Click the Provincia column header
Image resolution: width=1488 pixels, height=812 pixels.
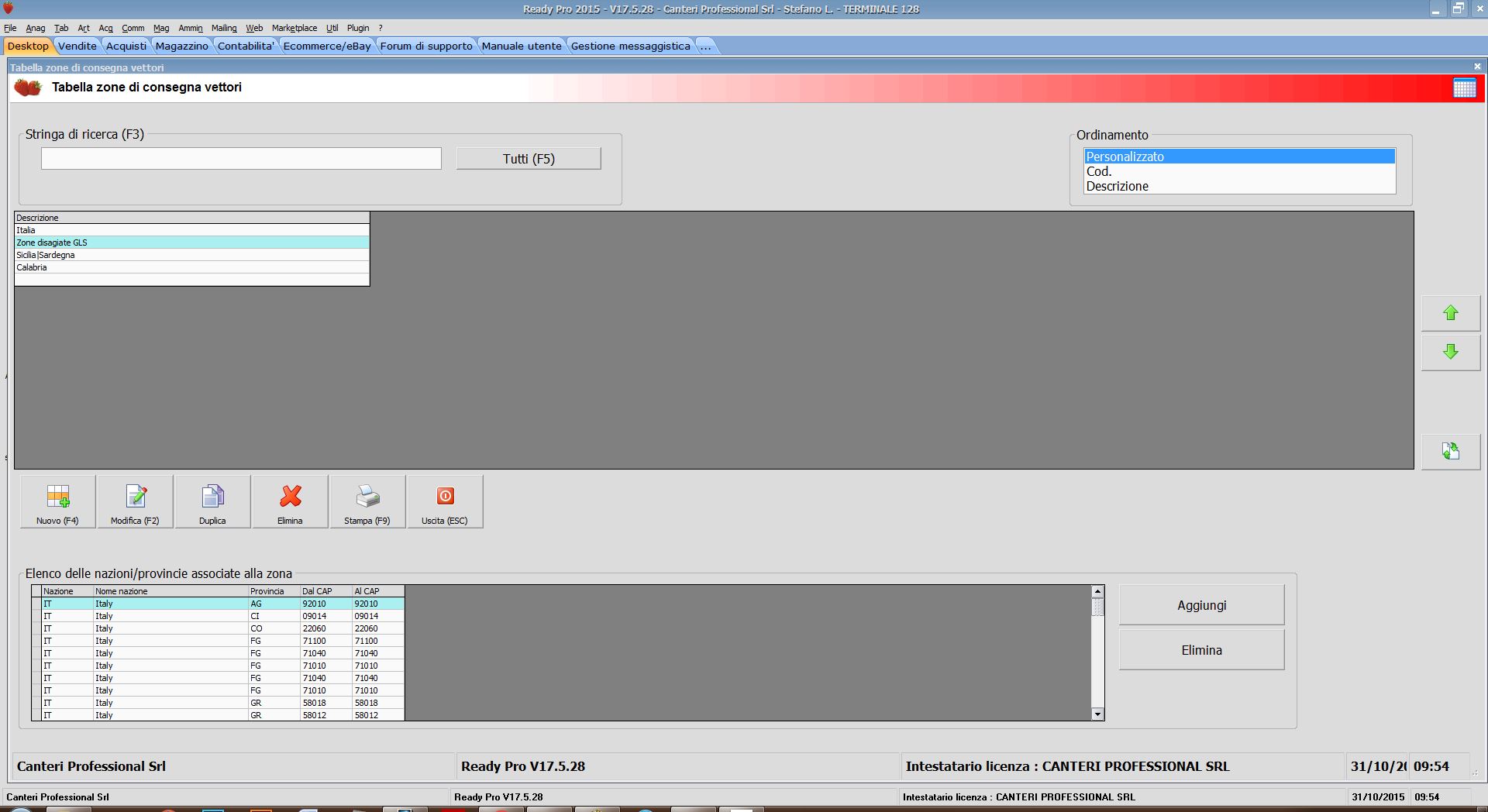click(274, 591)
